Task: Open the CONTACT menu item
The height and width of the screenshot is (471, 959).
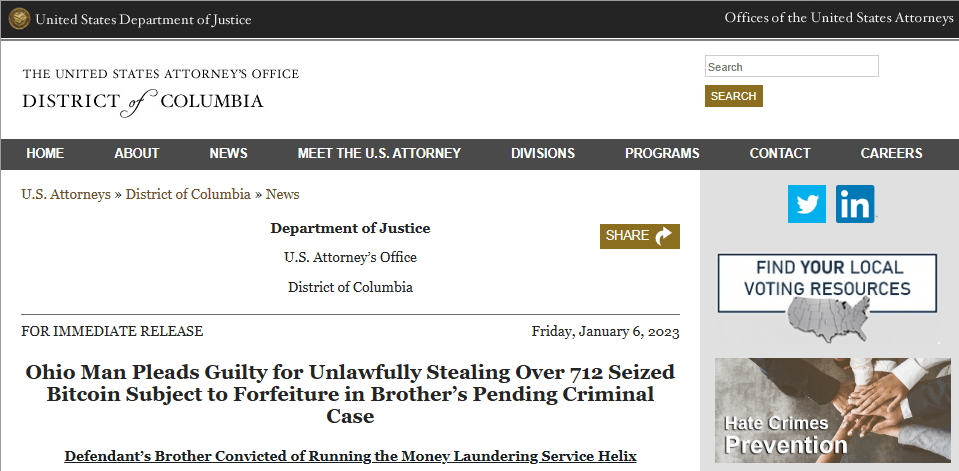Action: tap(780, 154)
